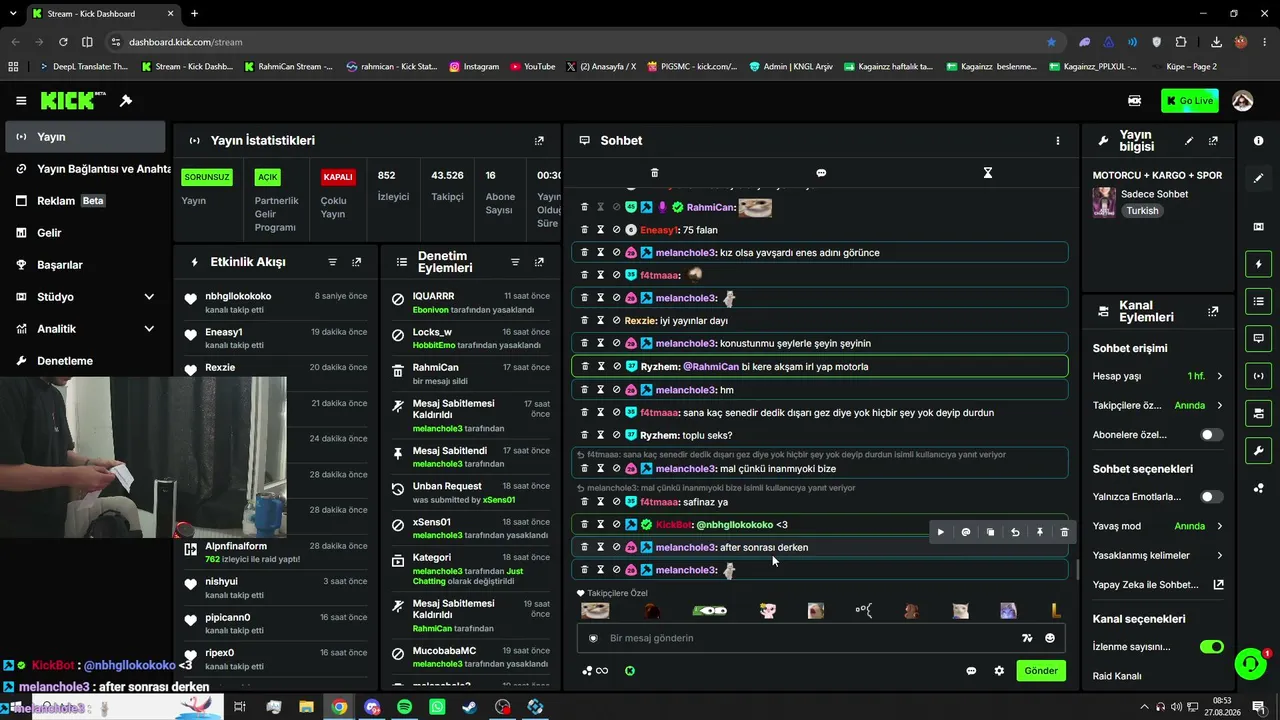This screenshot has width=1280, height=720.
Task: Open the support chat headset bubble
Action: (1249, 664)
